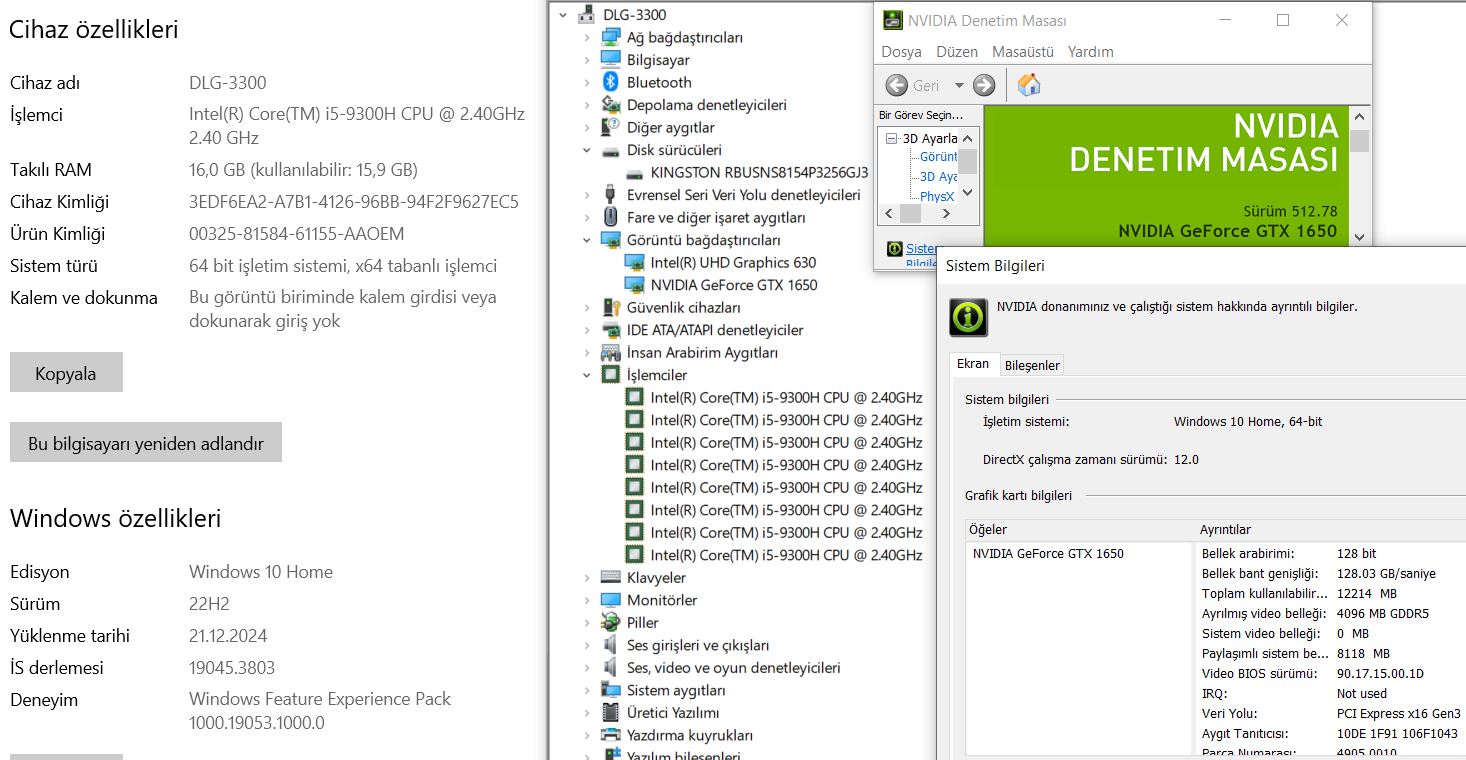The height and width of the screenshot is (760, 1466).
Task: Select KINGSTON RBUSNS8154P3256GJ3 disk
Action: click(x=759, y=172)
